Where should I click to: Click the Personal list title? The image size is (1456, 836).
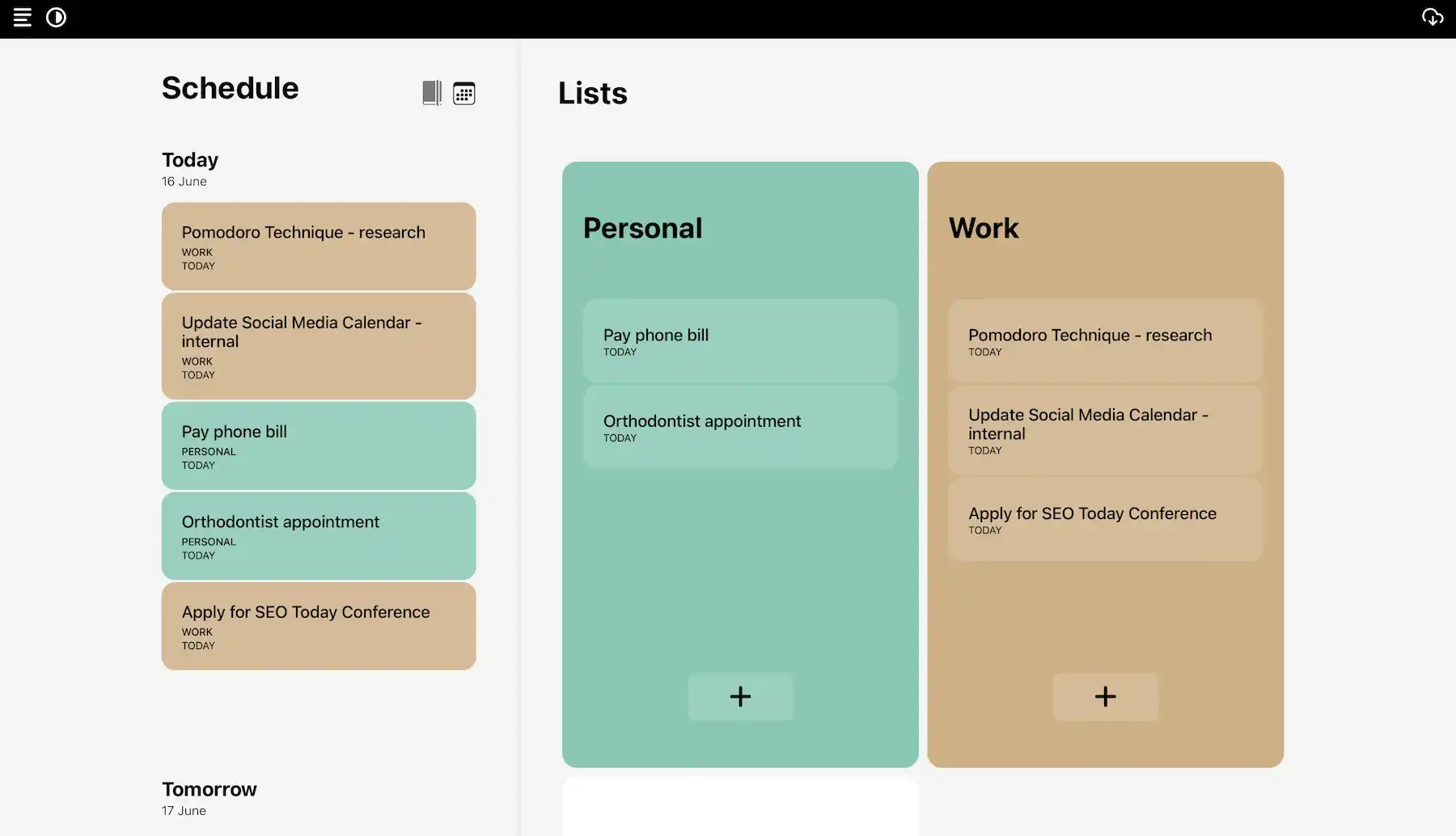pyautogui.click(x=643, y=228)
